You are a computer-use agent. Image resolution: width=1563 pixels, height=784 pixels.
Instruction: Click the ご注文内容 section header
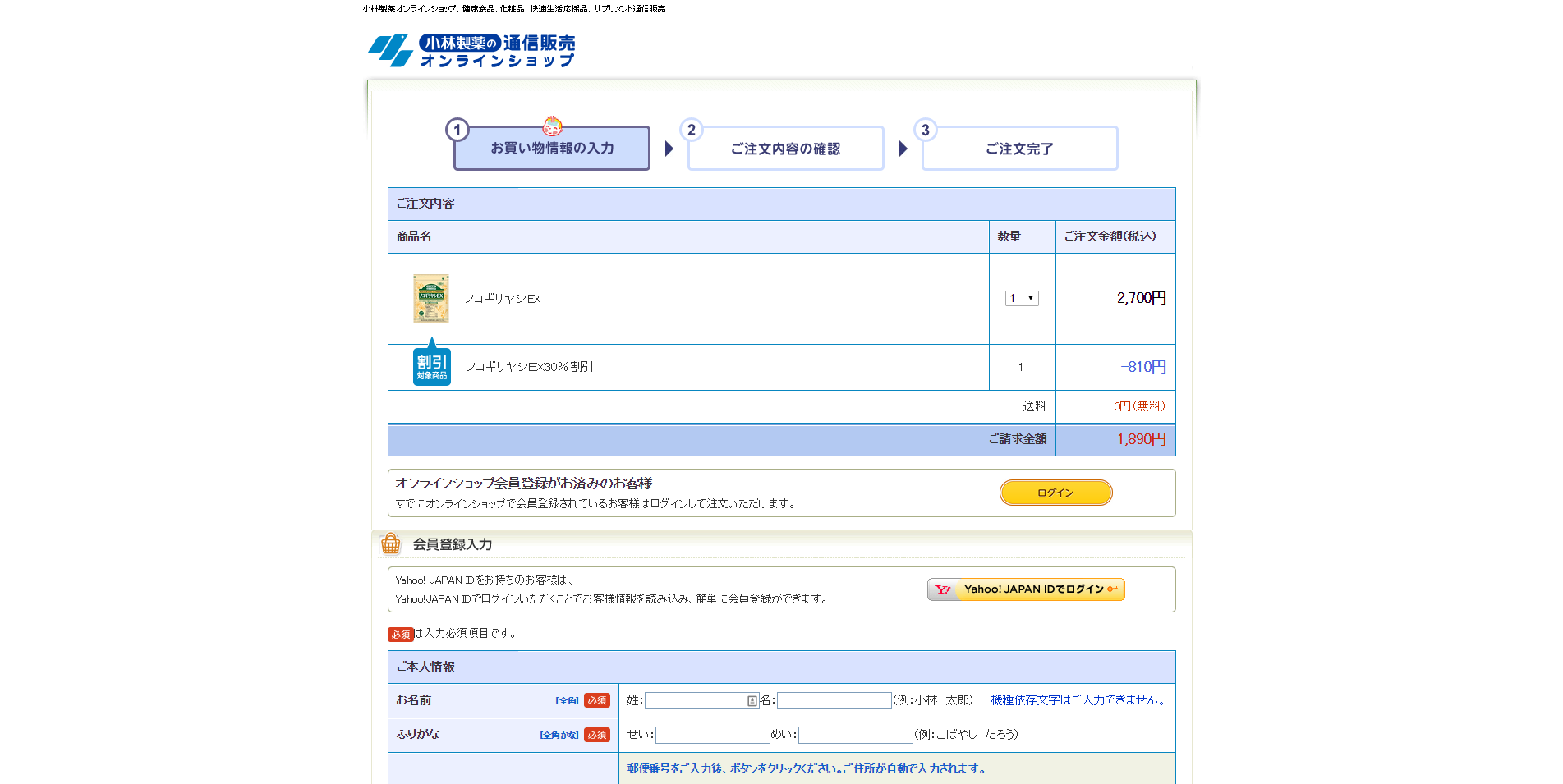pyautogui.click(x=782, y=204)
